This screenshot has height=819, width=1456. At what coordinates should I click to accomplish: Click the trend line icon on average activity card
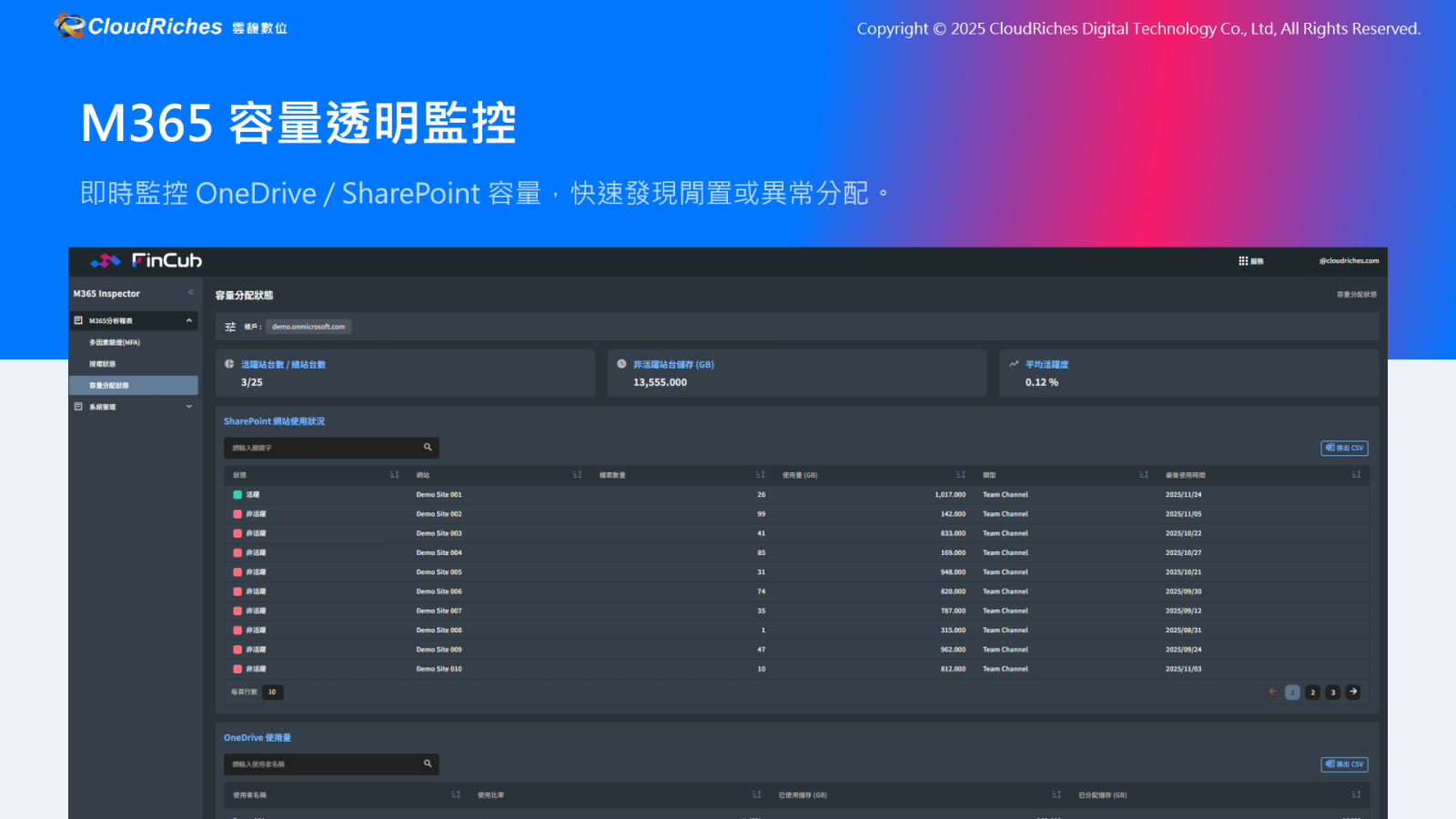[x=1014, y=364]
